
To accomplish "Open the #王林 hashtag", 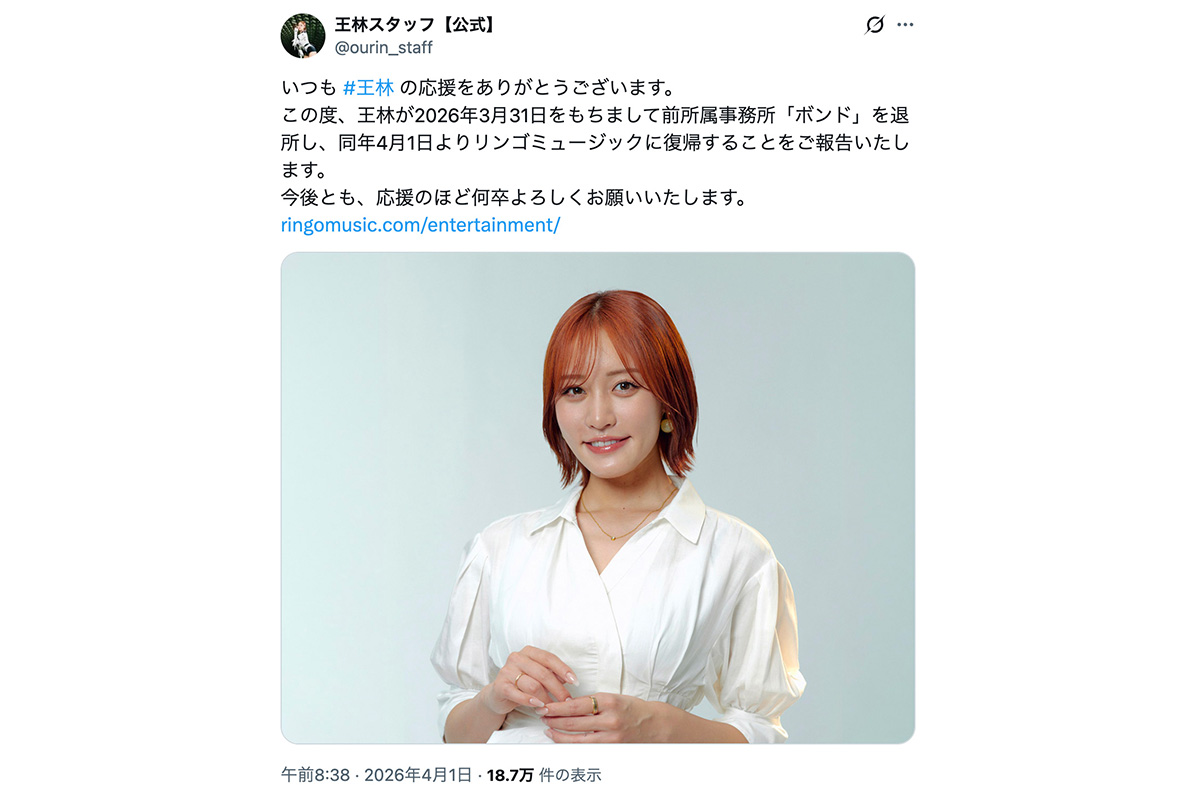I will pyautogui.click(x=368, y=87).
